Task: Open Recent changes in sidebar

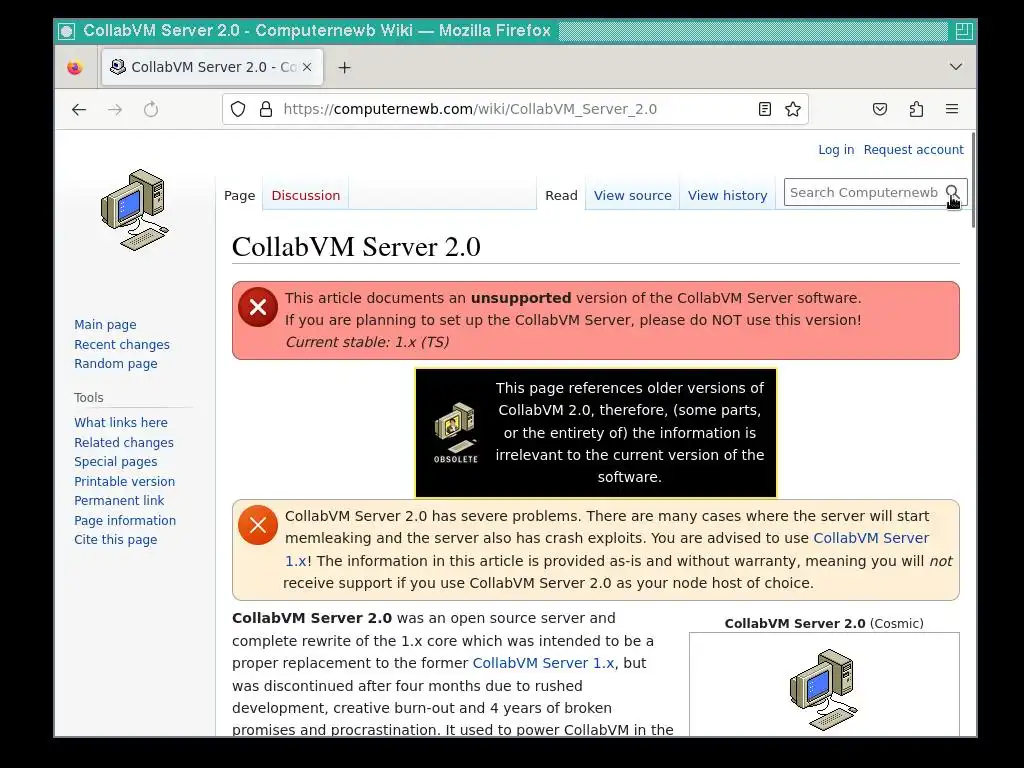Action: [x=121, y=344]
